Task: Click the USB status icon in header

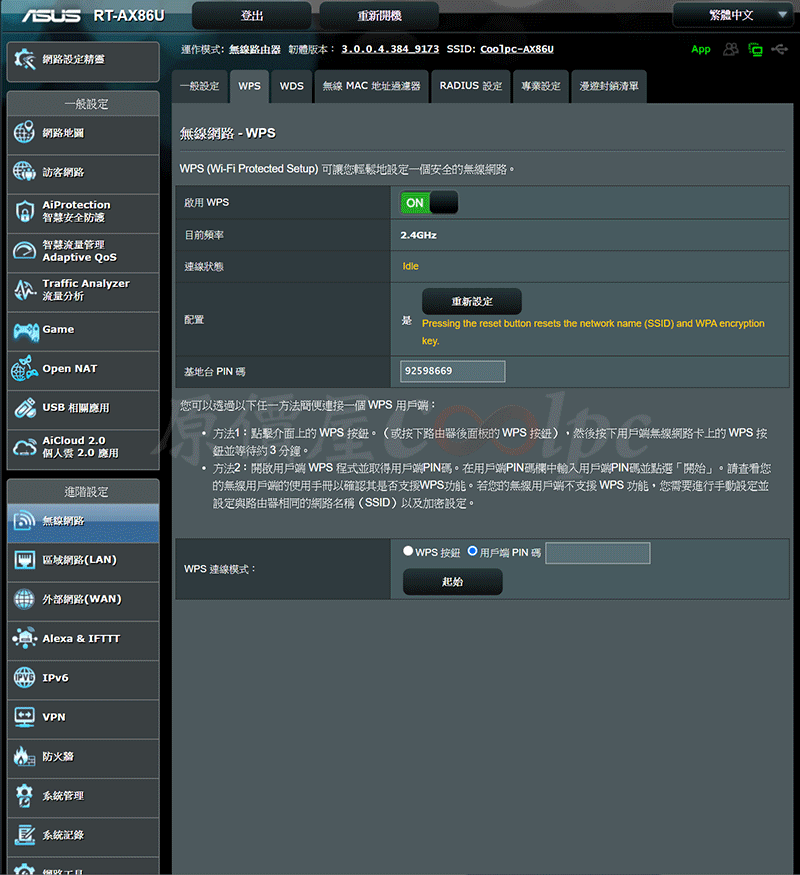Action: pyautogui.click(x=780, y=49)
